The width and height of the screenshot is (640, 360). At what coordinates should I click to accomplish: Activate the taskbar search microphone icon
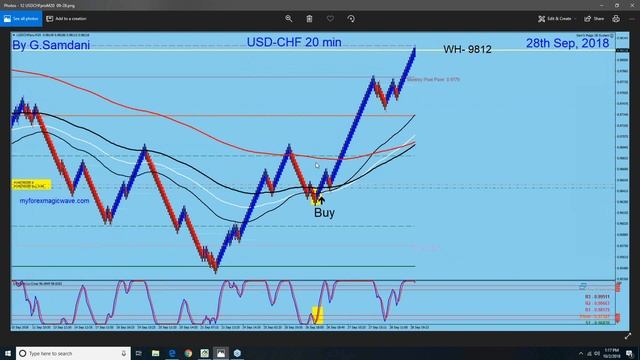[124, 353]
